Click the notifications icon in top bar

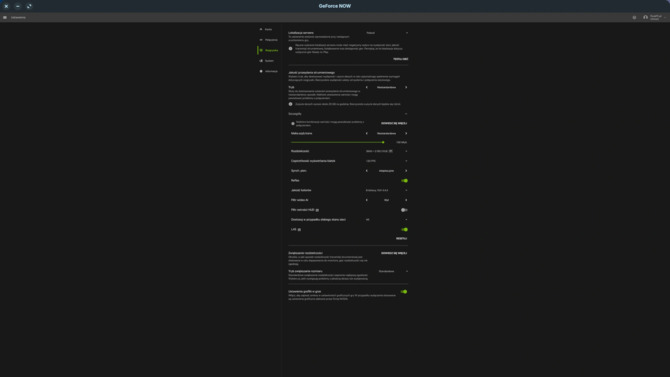[634, 18]
